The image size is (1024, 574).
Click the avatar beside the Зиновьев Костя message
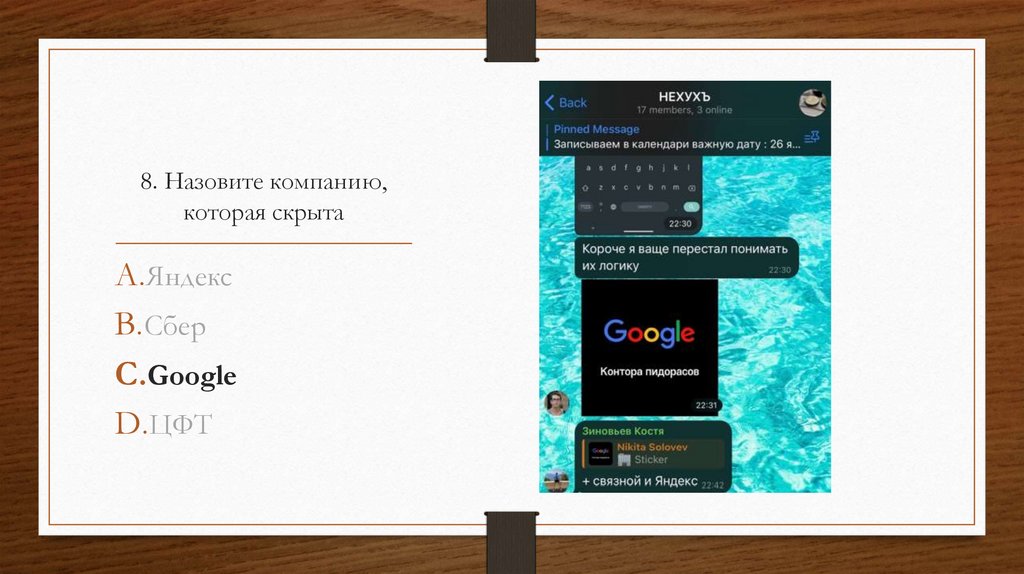point(556,481)
